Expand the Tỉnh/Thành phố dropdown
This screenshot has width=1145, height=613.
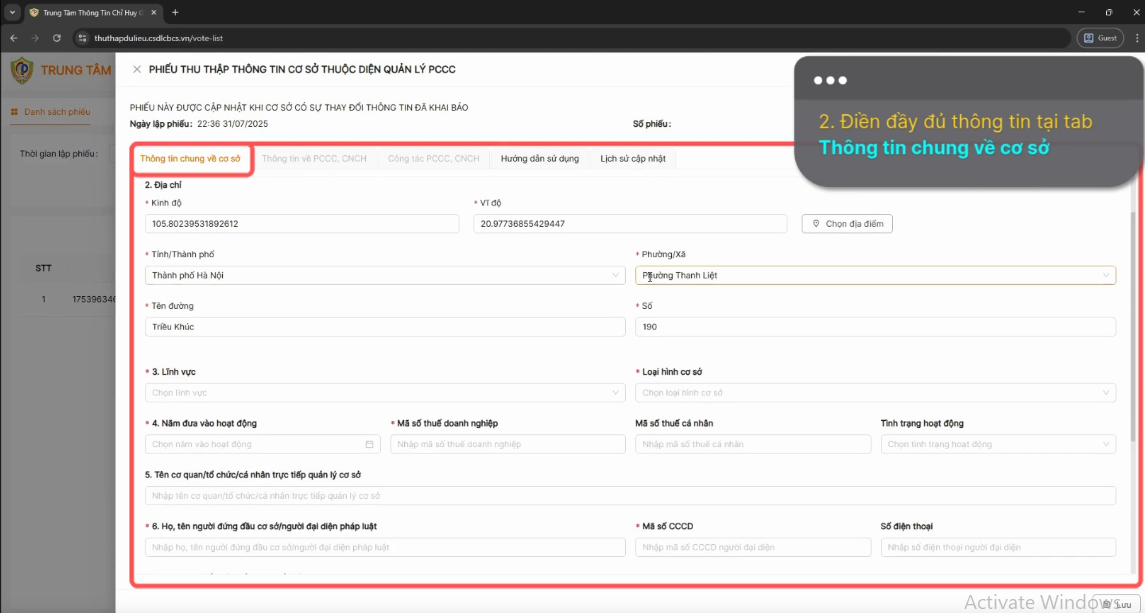click(386, 275)
